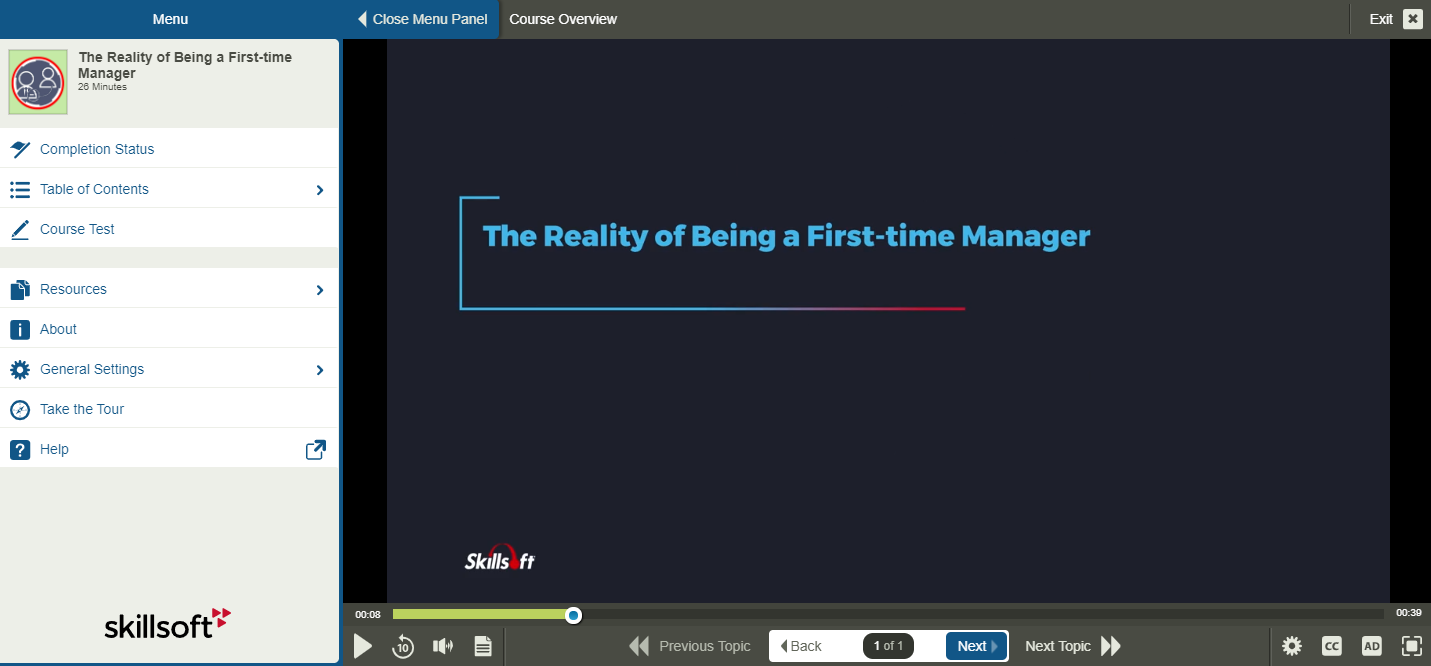The width and height of the screenshot is (1431, 666).
Task: Toggle closed captions CC
Action: pyautogui.click(x=1332, y=646)
